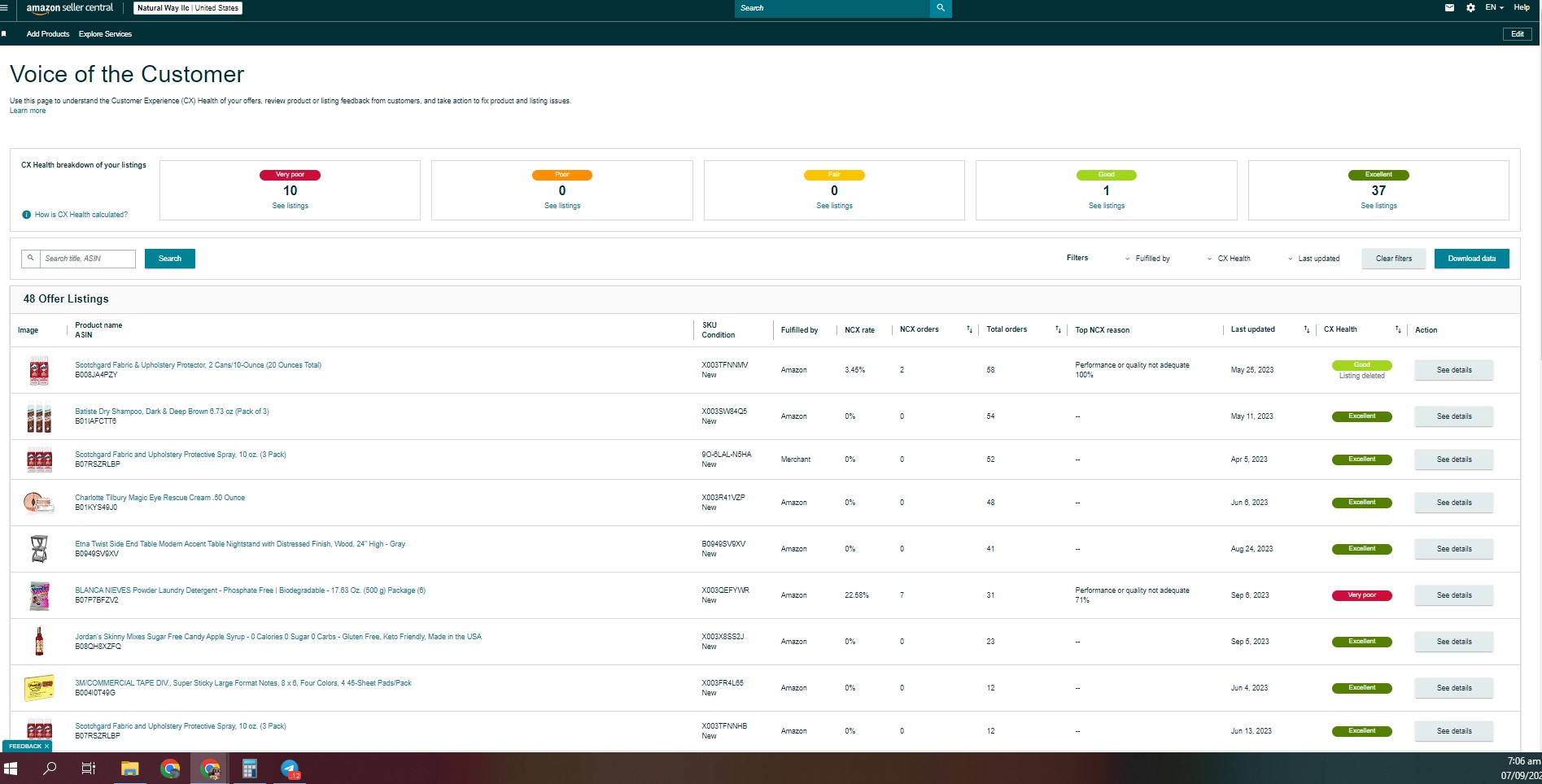Image resolution: width=1542 pixels, height=784 pixels.
Task: Launch File Explorer from the taskbar
Action: (x=130, y=768)
